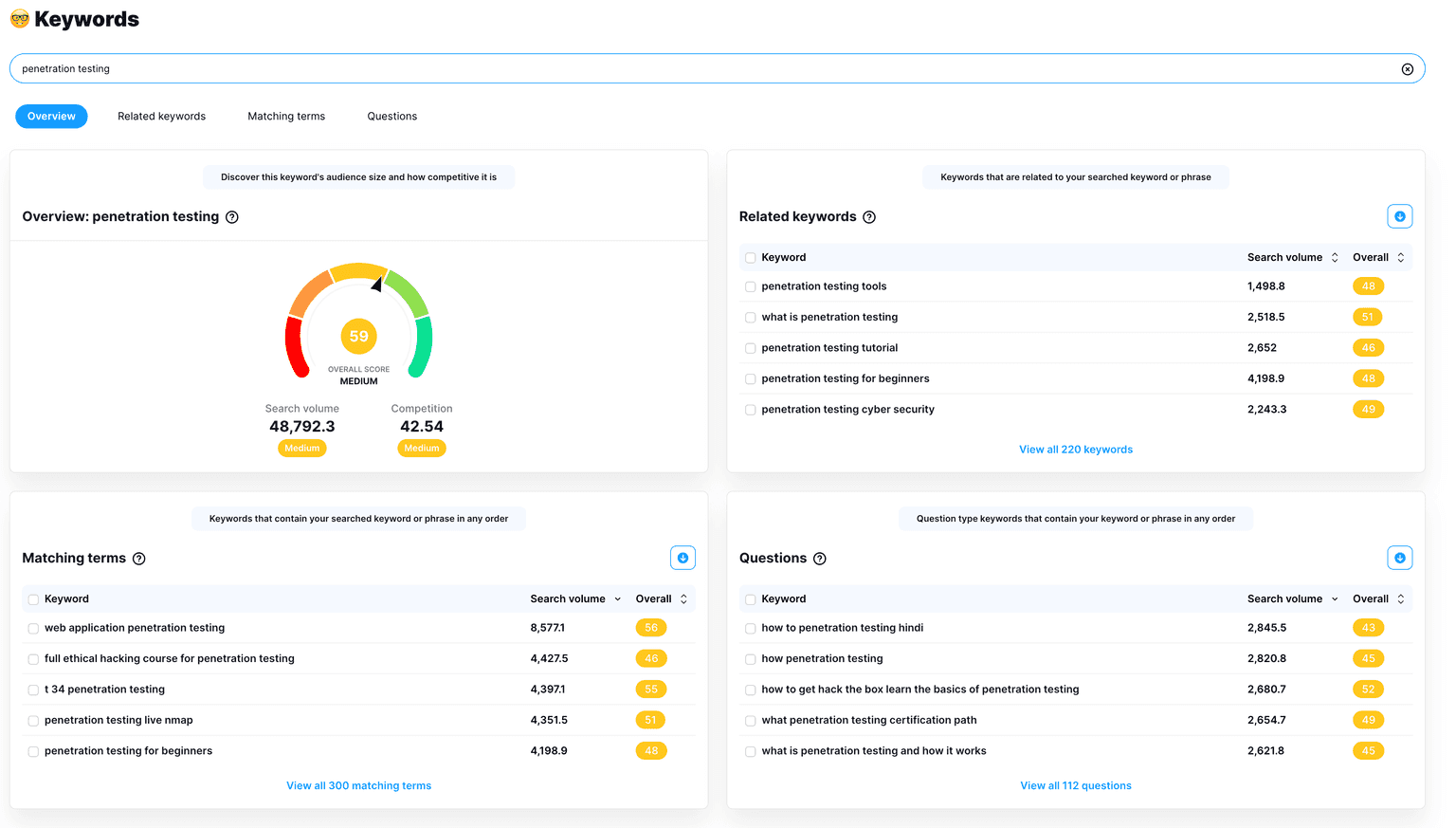Check the 'web application penetration testing' row

point(33,628)
